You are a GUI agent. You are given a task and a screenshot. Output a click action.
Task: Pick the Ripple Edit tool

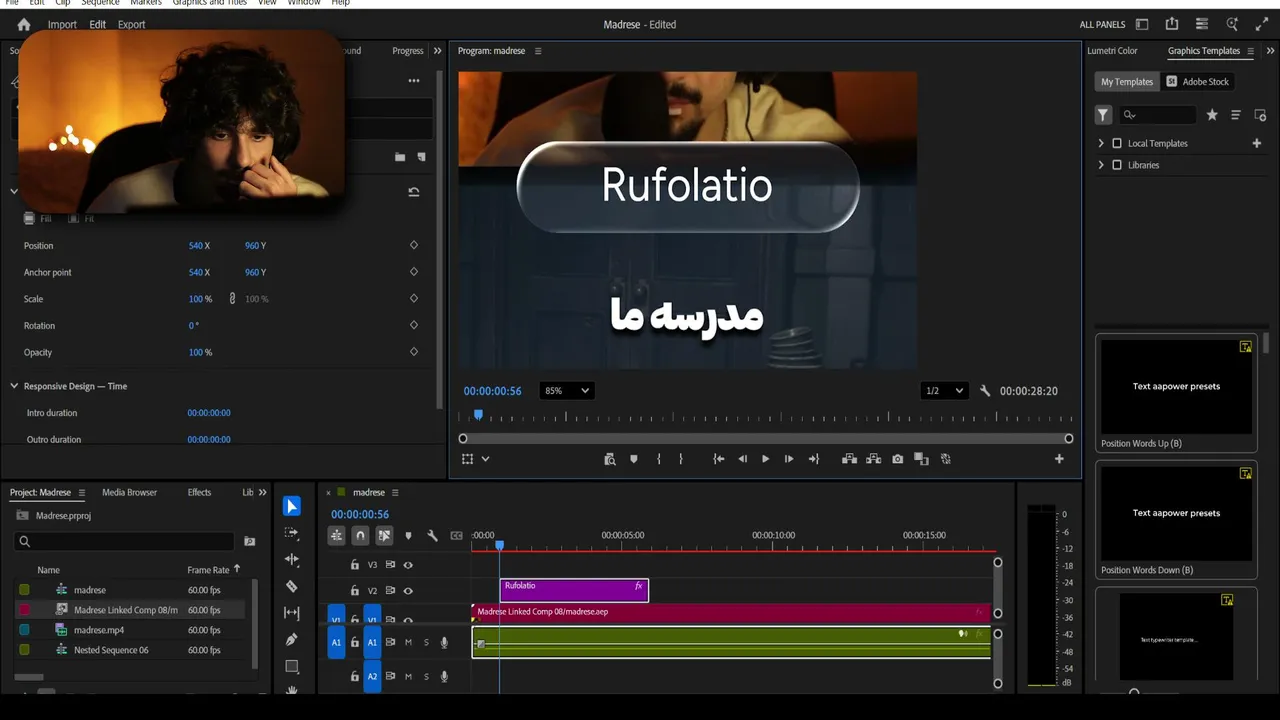291,560
